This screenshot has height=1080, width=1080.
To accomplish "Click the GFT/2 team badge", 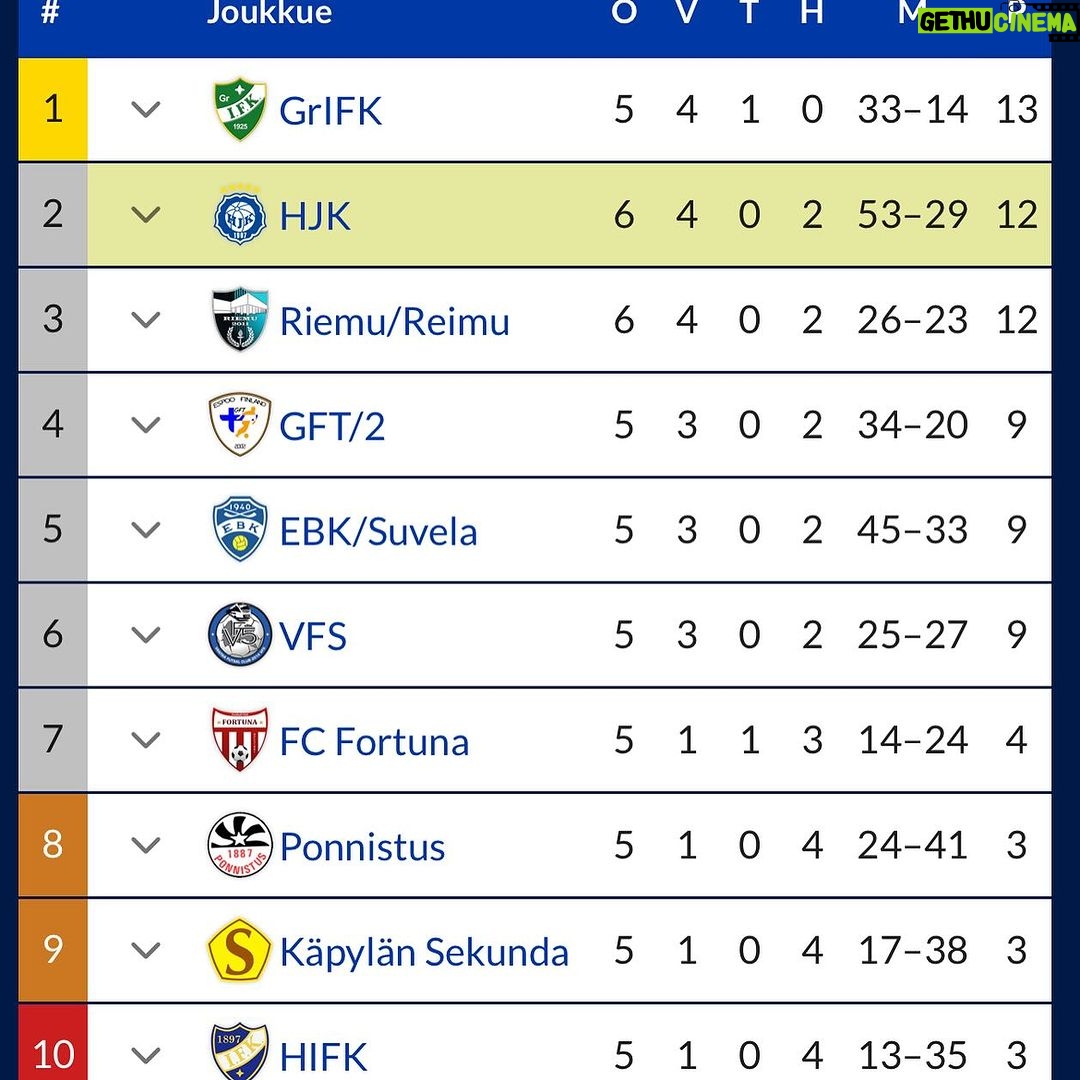I will pos(239,424).
